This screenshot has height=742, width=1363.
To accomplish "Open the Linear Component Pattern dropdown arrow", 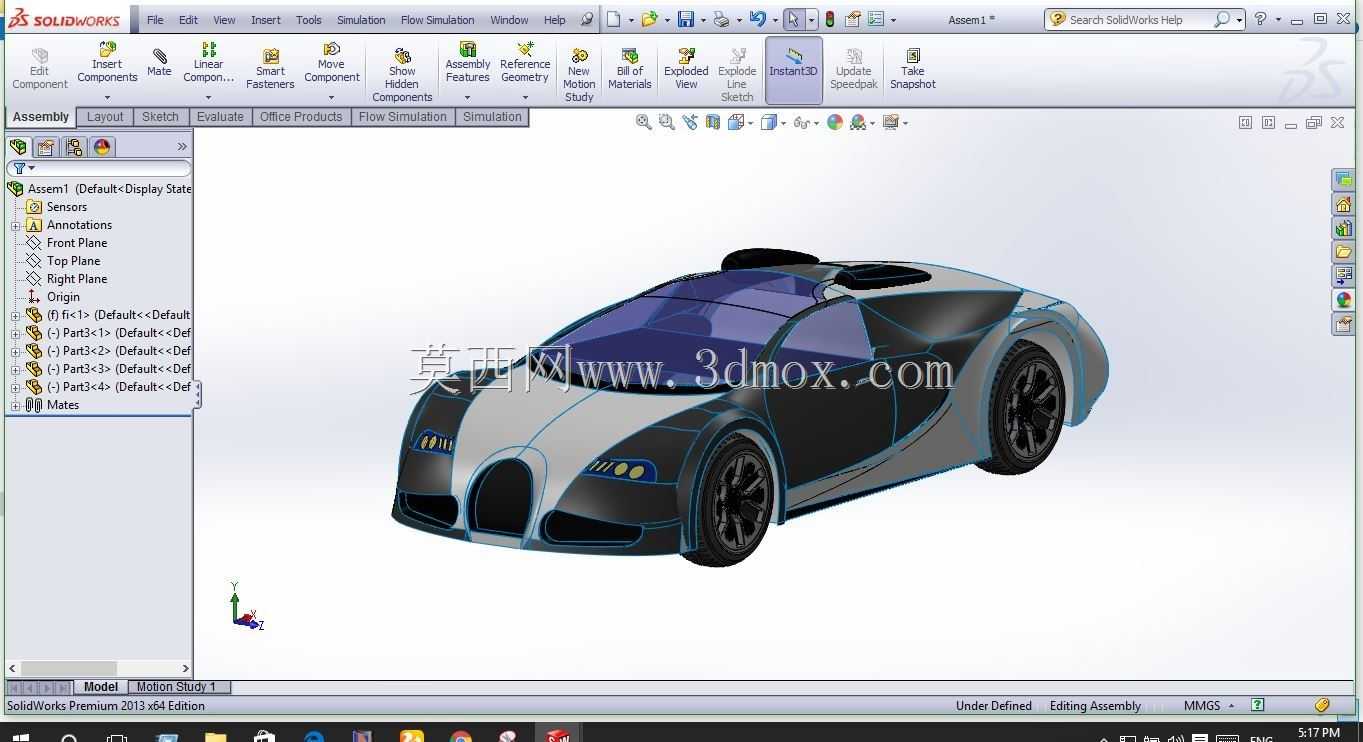I will (x=208, y=97).
